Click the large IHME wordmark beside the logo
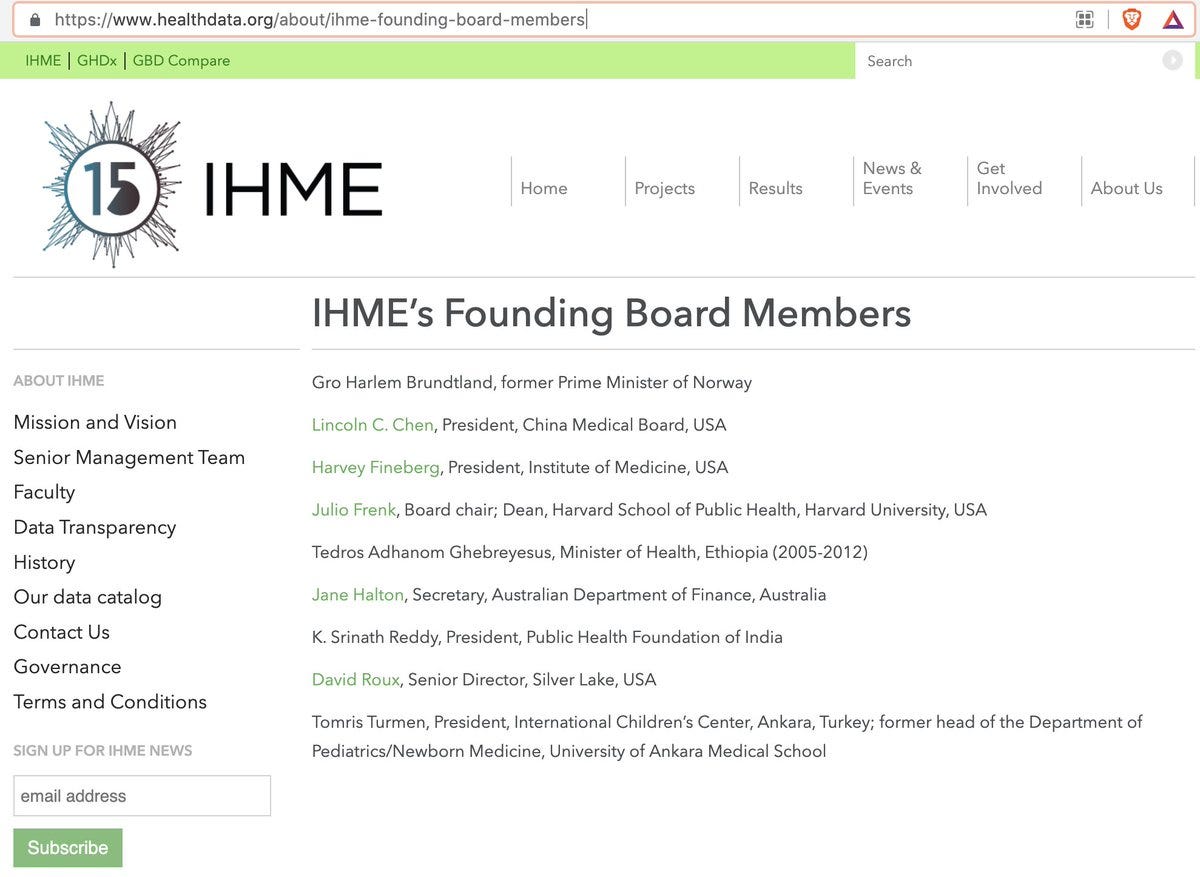This screenshot has height=877, width=1200. (x=292, y=189)
